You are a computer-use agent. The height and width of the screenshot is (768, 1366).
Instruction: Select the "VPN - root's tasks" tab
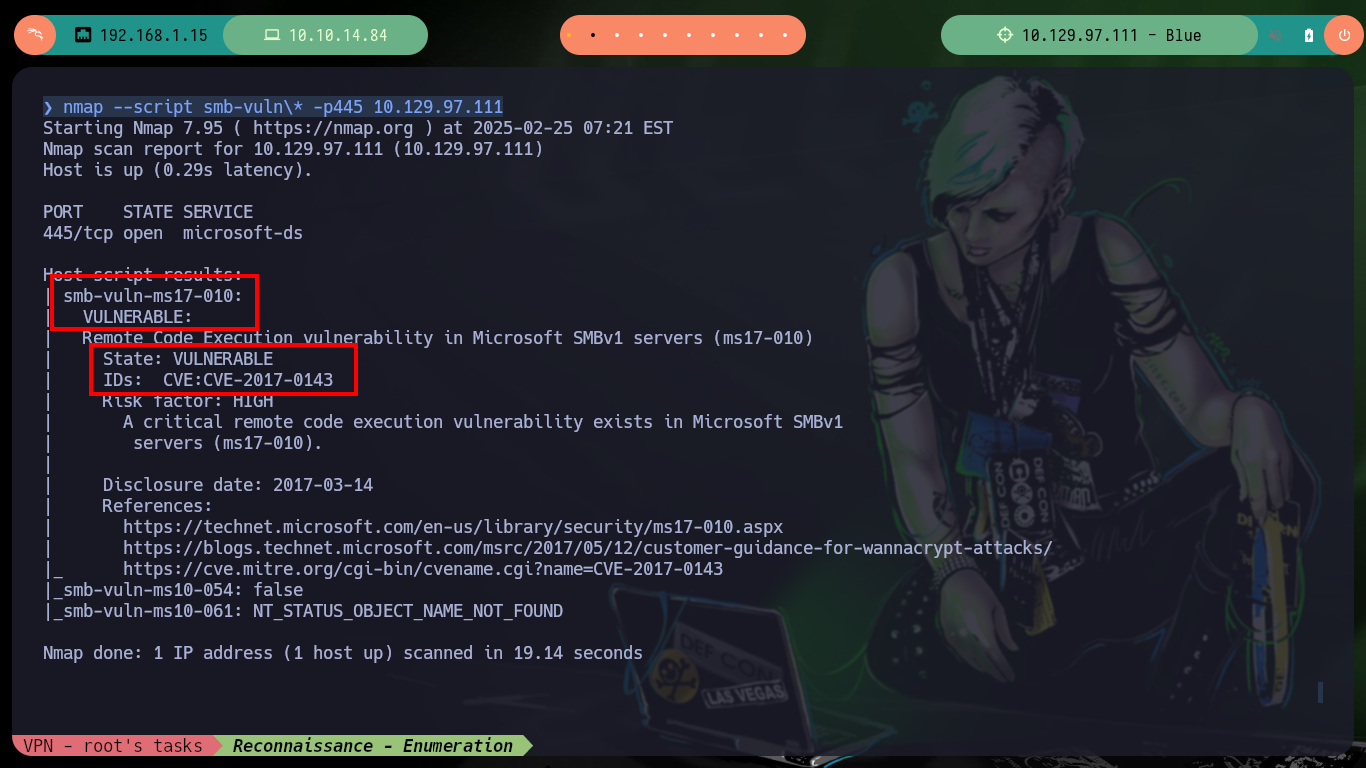(x=113, y=745)
